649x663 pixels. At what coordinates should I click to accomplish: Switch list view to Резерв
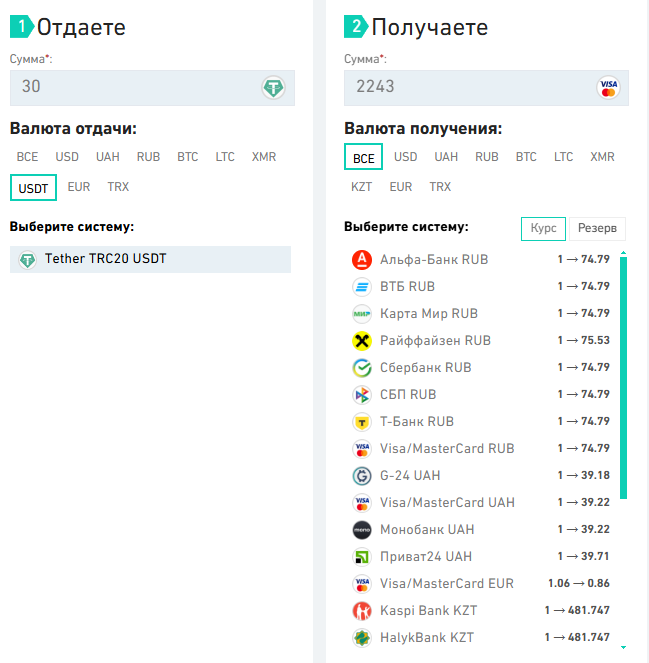[597, 229]
